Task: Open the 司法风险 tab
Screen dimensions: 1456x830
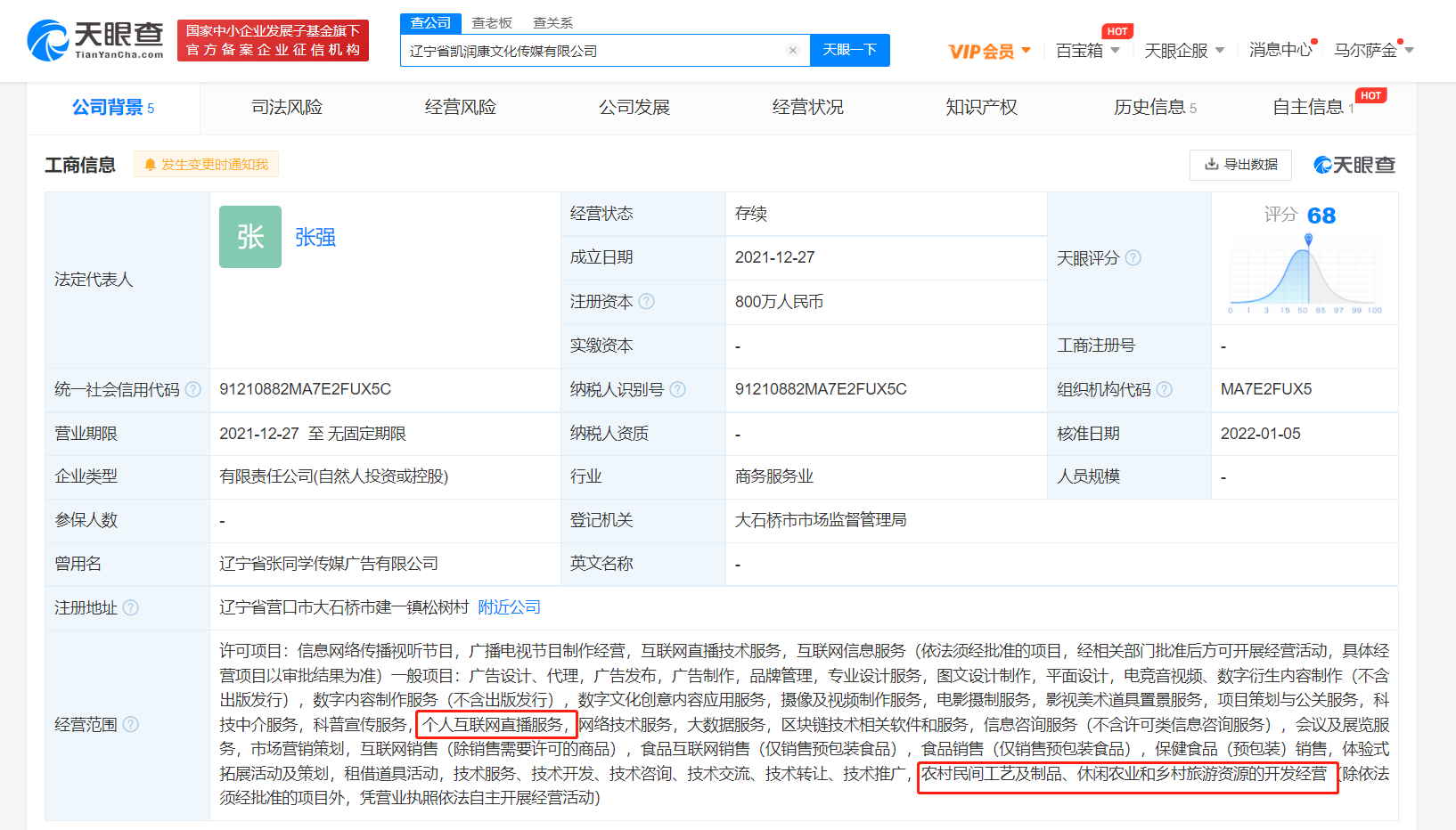Action: pos(287,108)
